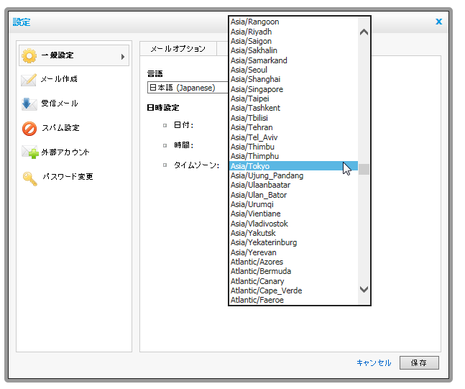Open パスワード変更 section
This screenshot has height=389, width=465.
tap(68, 177)
